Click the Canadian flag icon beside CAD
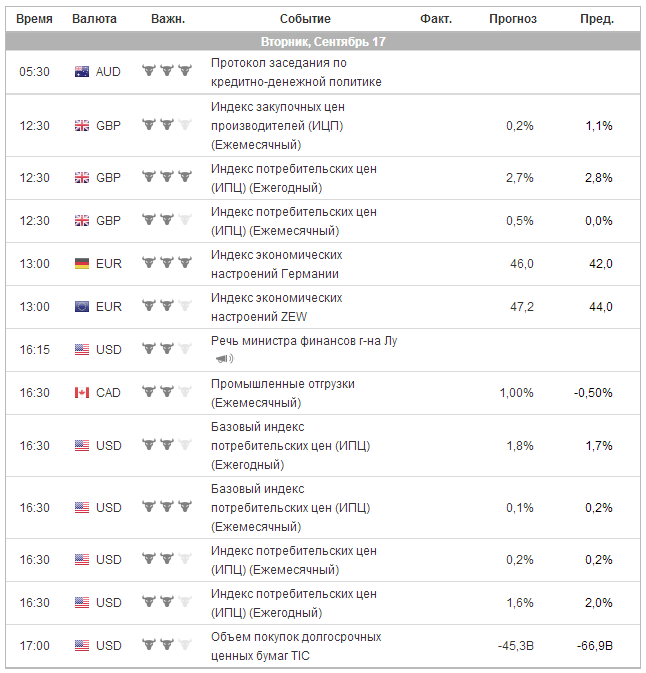The image size is (646, 673). click(x=82, y=392)
